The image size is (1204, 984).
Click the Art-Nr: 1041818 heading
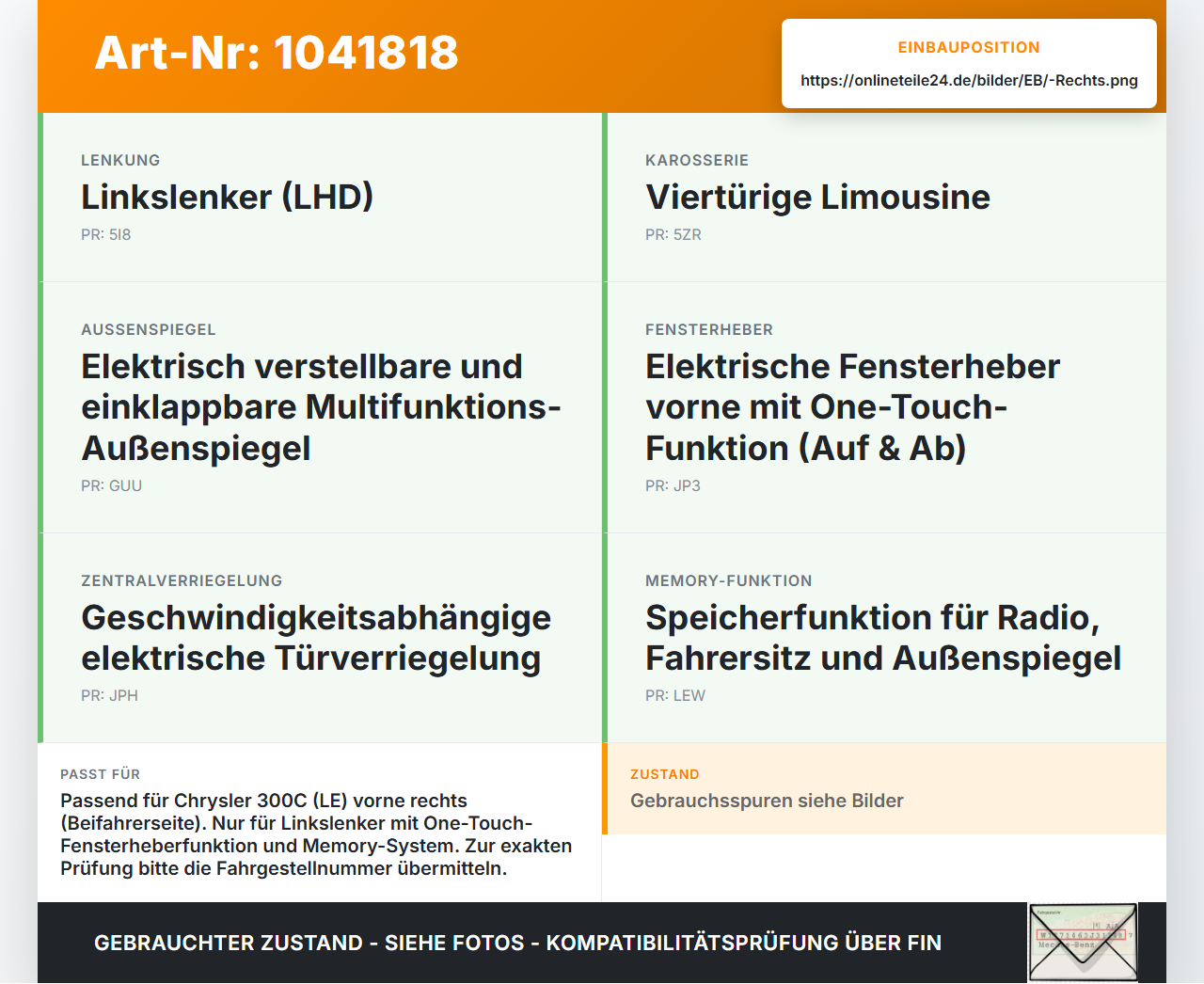coord(277,53)
